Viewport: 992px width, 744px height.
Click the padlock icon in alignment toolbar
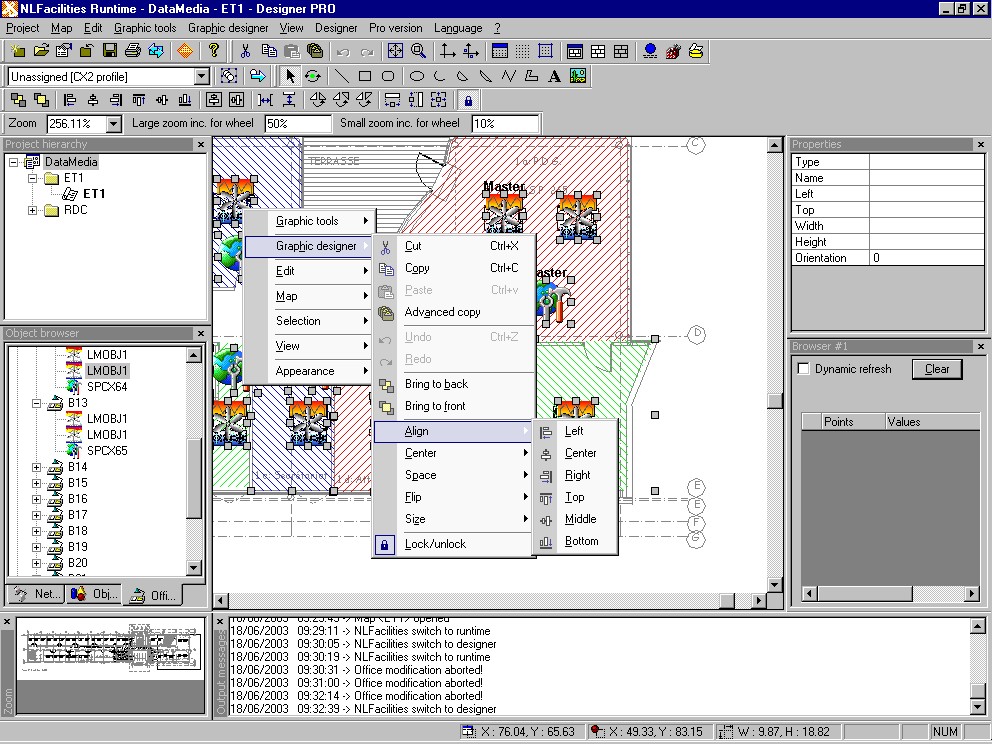tap(468, 100)
